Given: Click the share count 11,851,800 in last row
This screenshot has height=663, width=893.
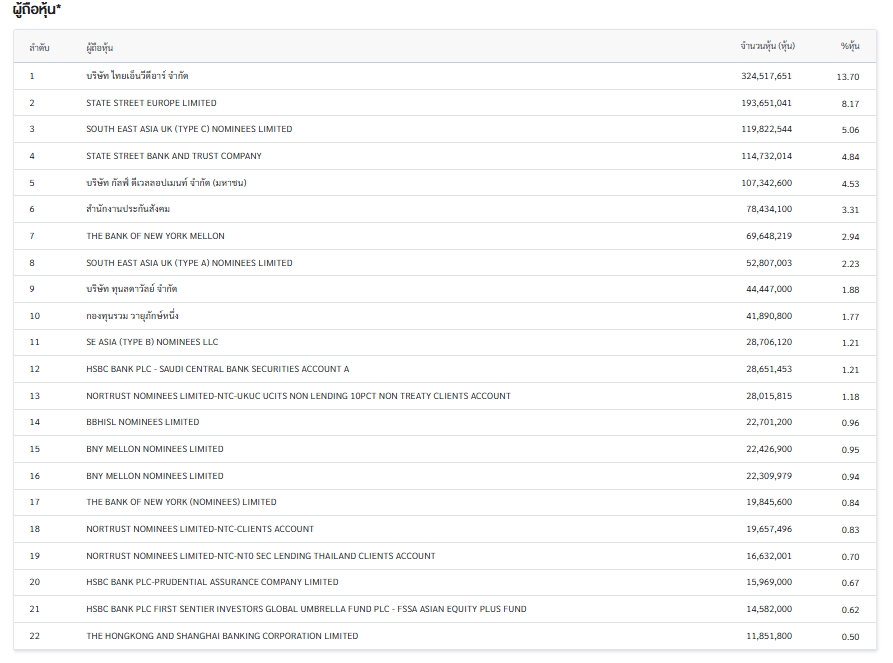Looking at the screenshot, I should pyautogui.click(x=768, y=636).
